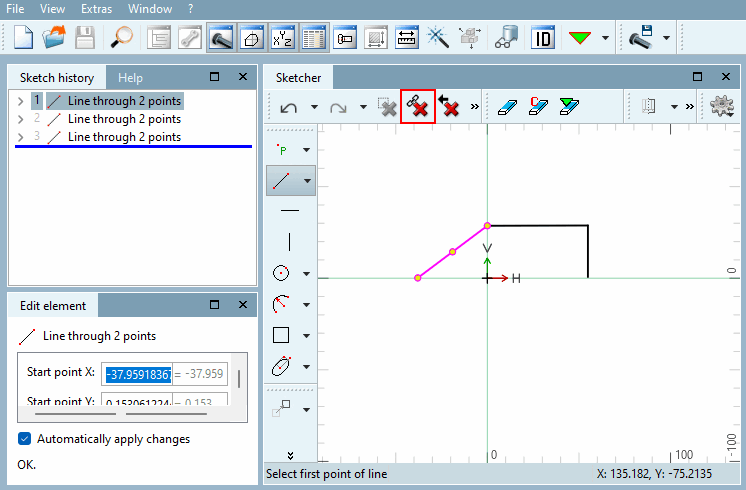Create a new document from main toolbar
The image size is (746, 490).
[x=23, y=38]
